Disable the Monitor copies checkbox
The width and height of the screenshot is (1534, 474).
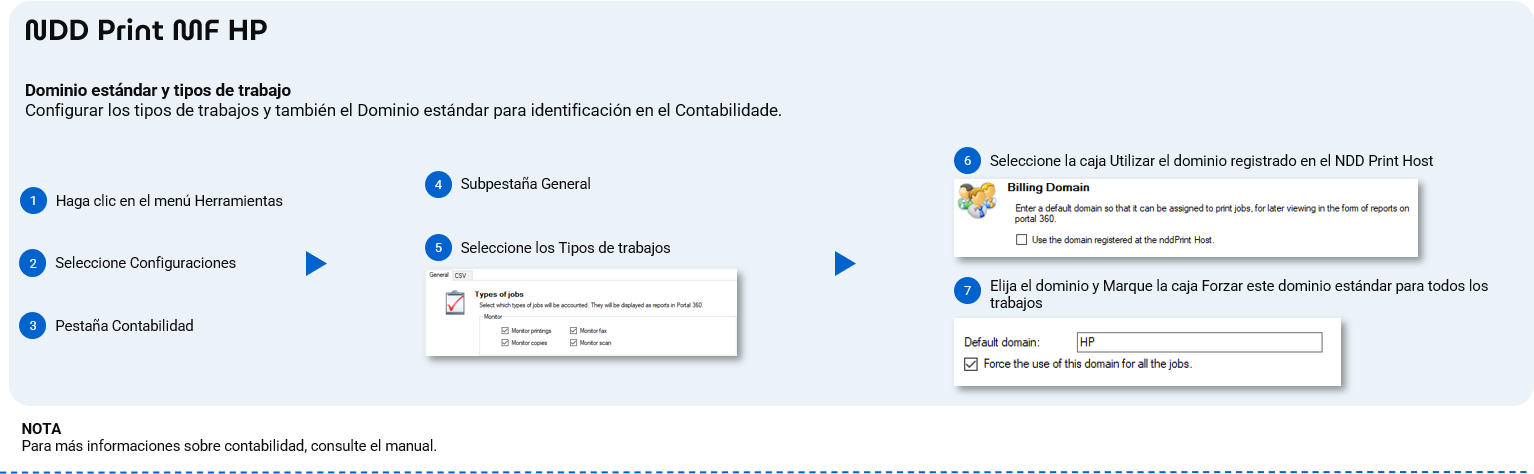(506, 342)
